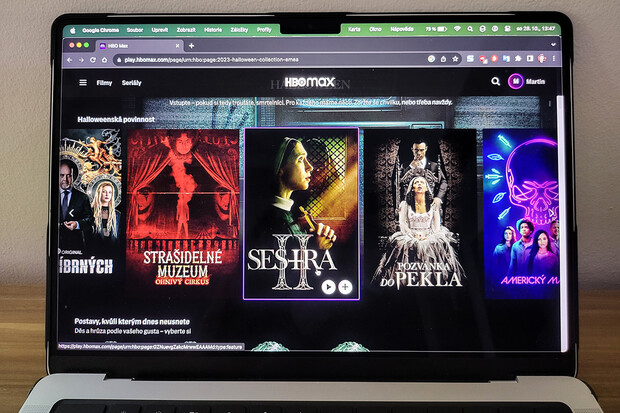Click the Google icon in the address bar
620x413 pixels.
(x=431, y=59)
